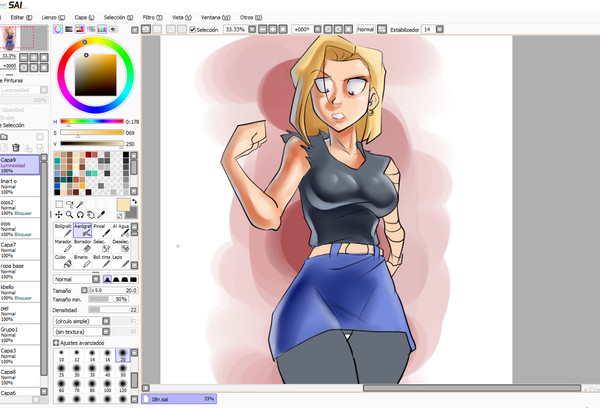Open the Selección menu
This screenshot has width=600, height=408.
click(118, 17)
